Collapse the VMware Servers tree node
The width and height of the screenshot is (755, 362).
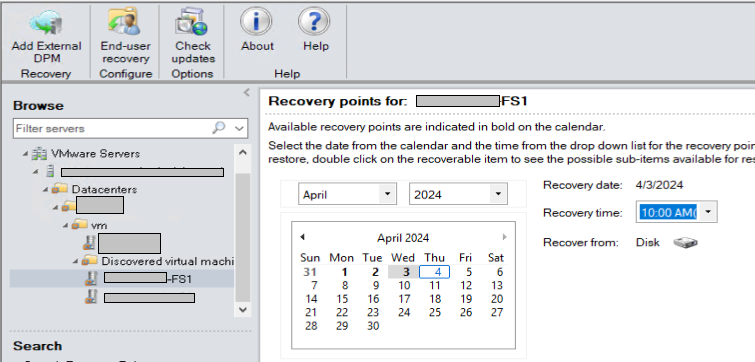(25, 154)
